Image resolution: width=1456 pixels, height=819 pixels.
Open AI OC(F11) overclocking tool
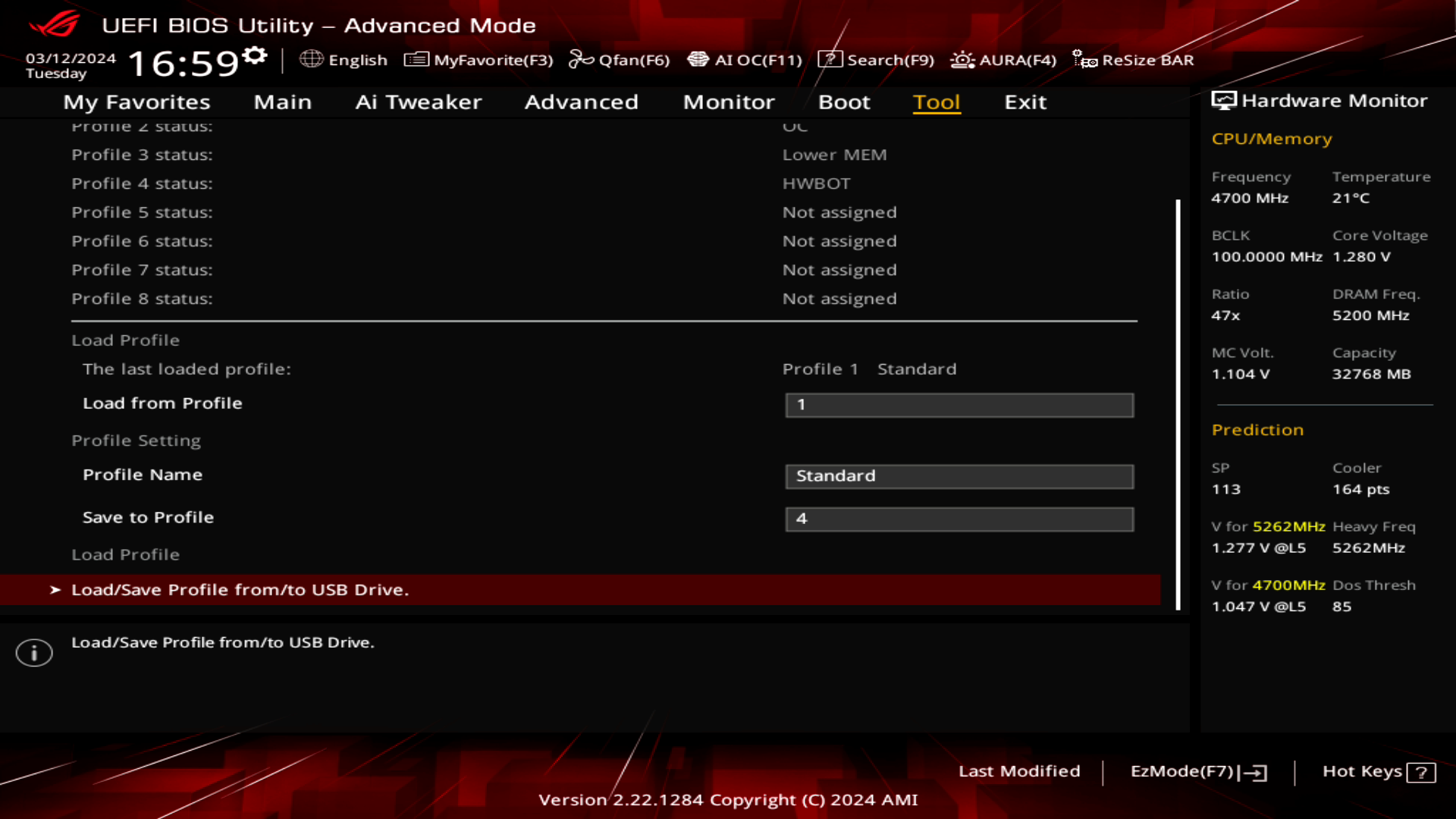(743, 60)
